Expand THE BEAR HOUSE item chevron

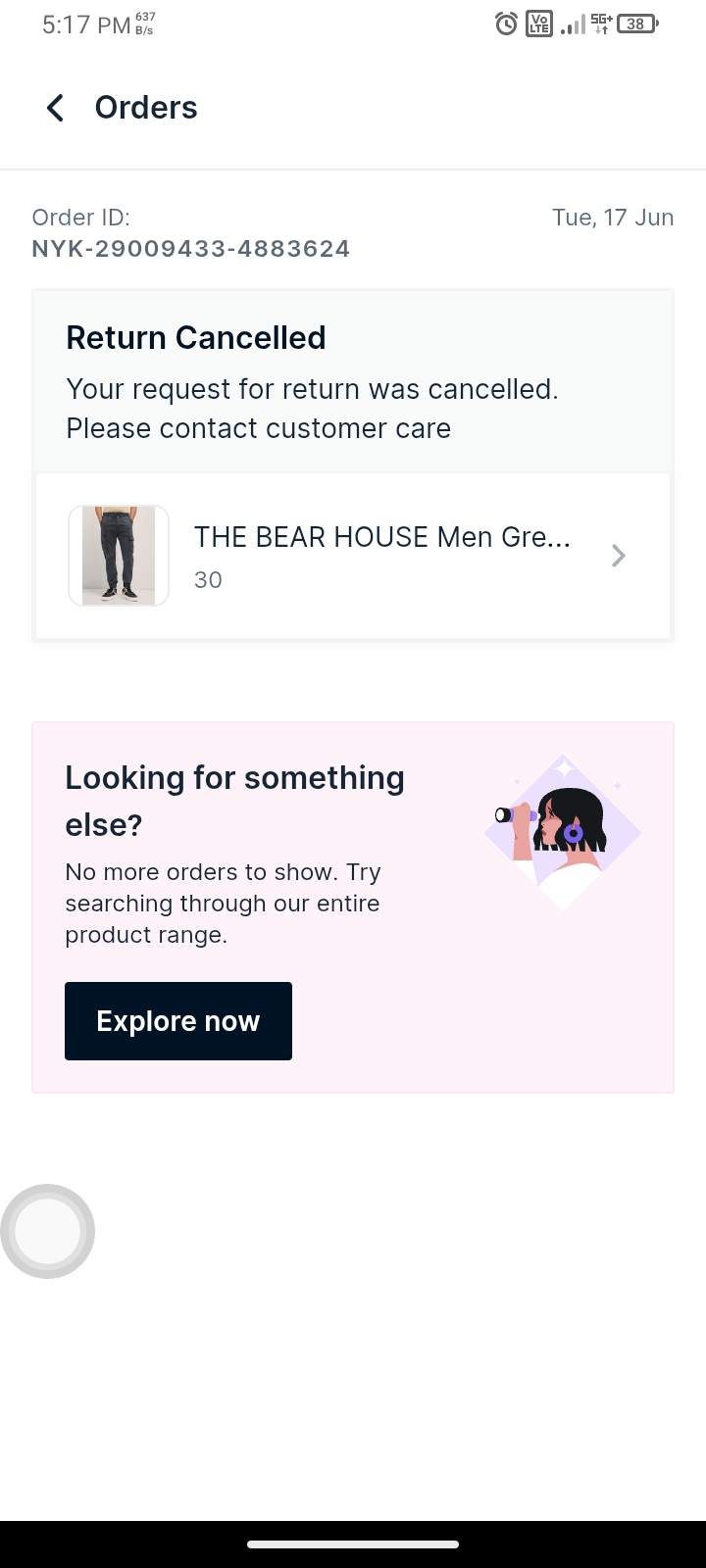click(618, 557)
